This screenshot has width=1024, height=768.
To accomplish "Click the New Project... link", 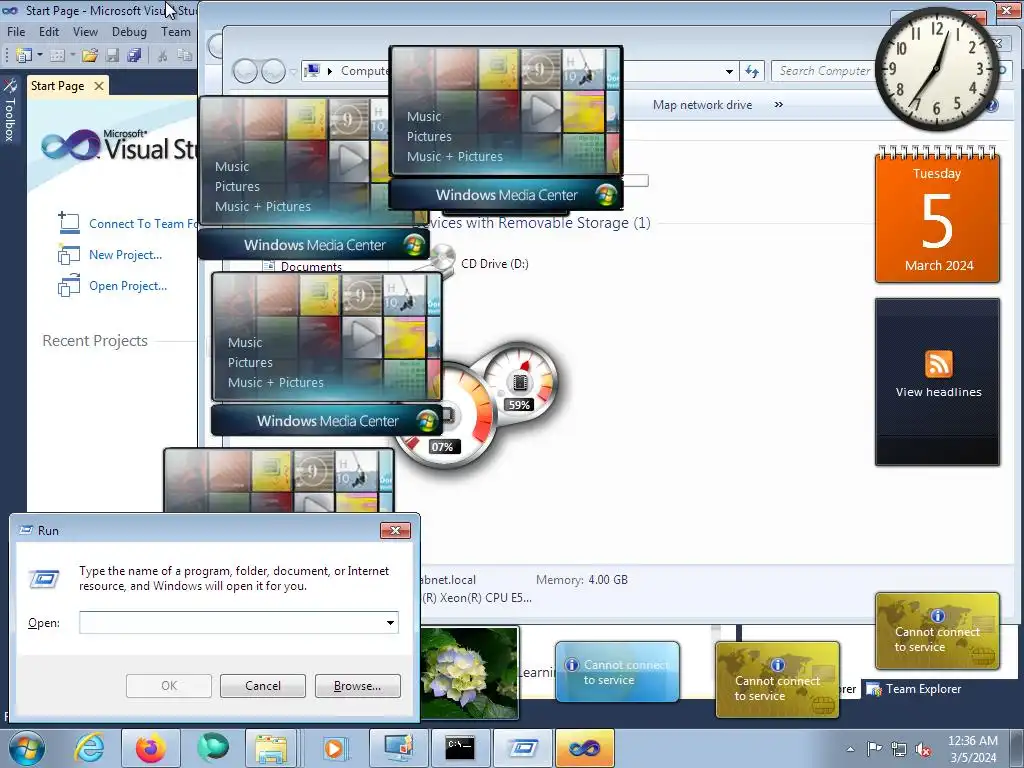I will [x=125, y=255].
